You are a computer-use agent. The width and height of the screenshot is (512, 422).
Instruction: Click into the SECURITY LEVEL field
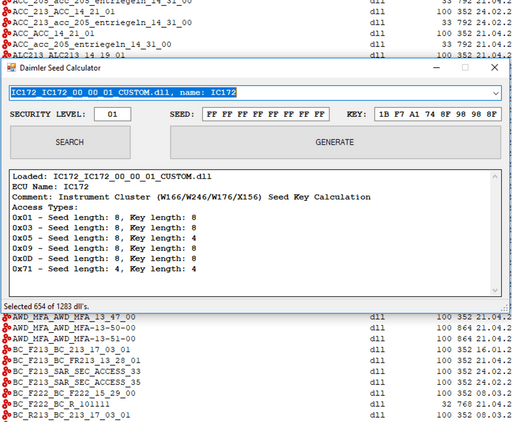(113, 114)
